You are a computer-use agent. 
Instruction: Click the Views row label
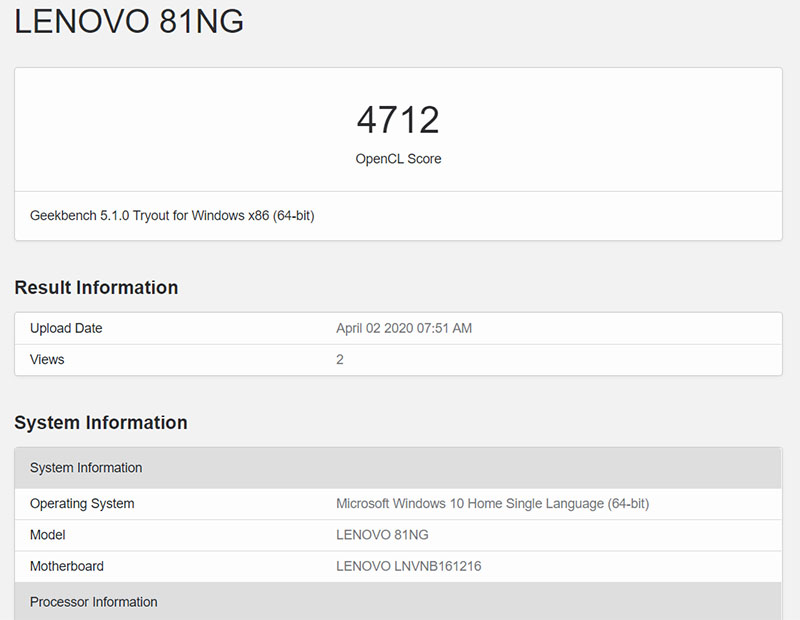click(47, 359)
